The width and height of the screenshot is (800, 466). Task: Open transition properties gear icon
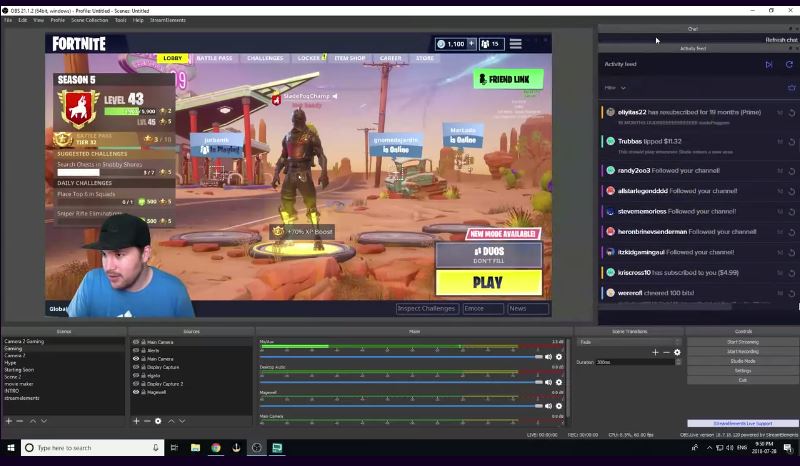[x=677, y=352]
